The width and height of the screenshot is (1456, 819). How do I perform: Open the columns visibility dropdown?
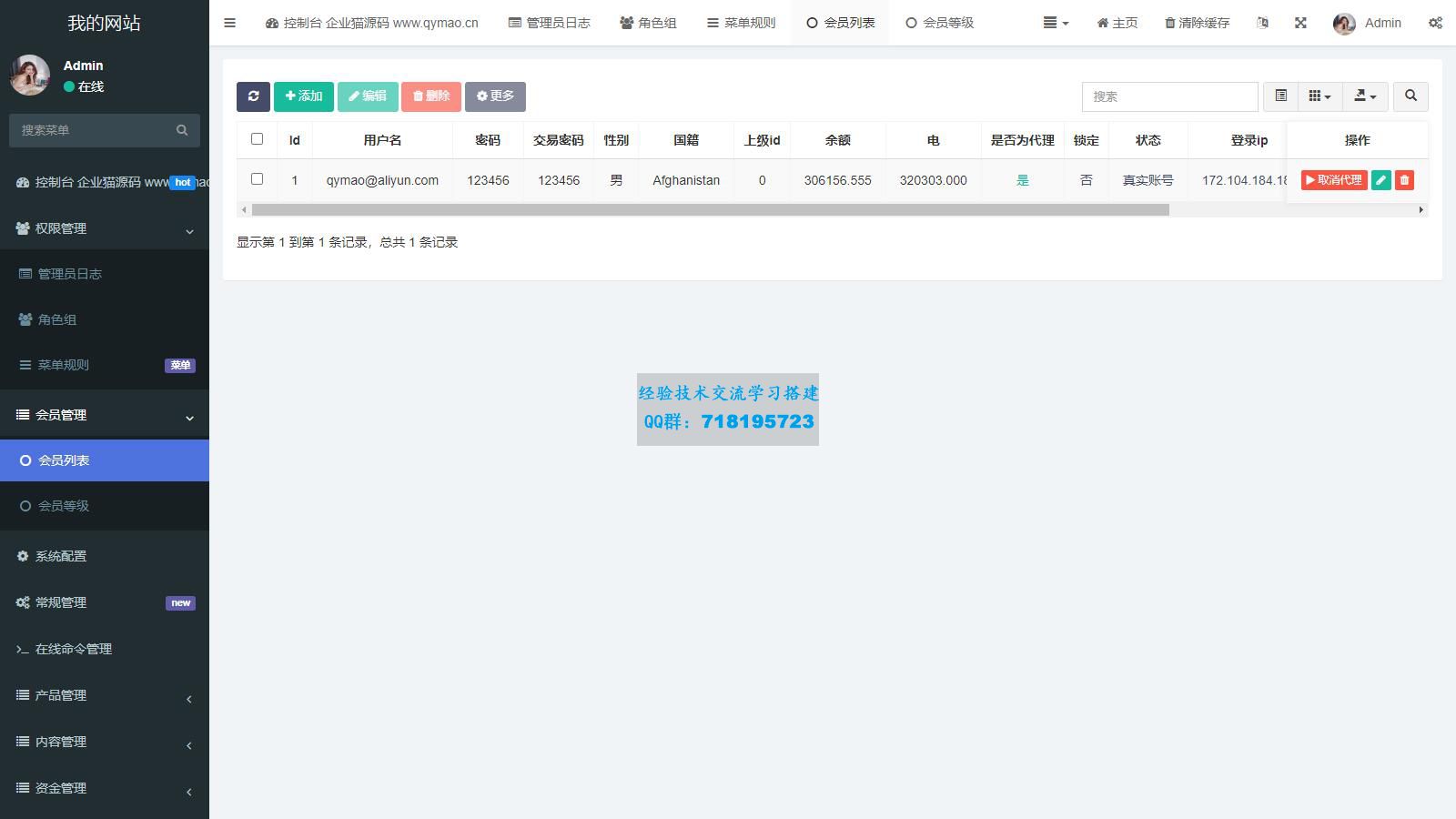click(1319, 96)
